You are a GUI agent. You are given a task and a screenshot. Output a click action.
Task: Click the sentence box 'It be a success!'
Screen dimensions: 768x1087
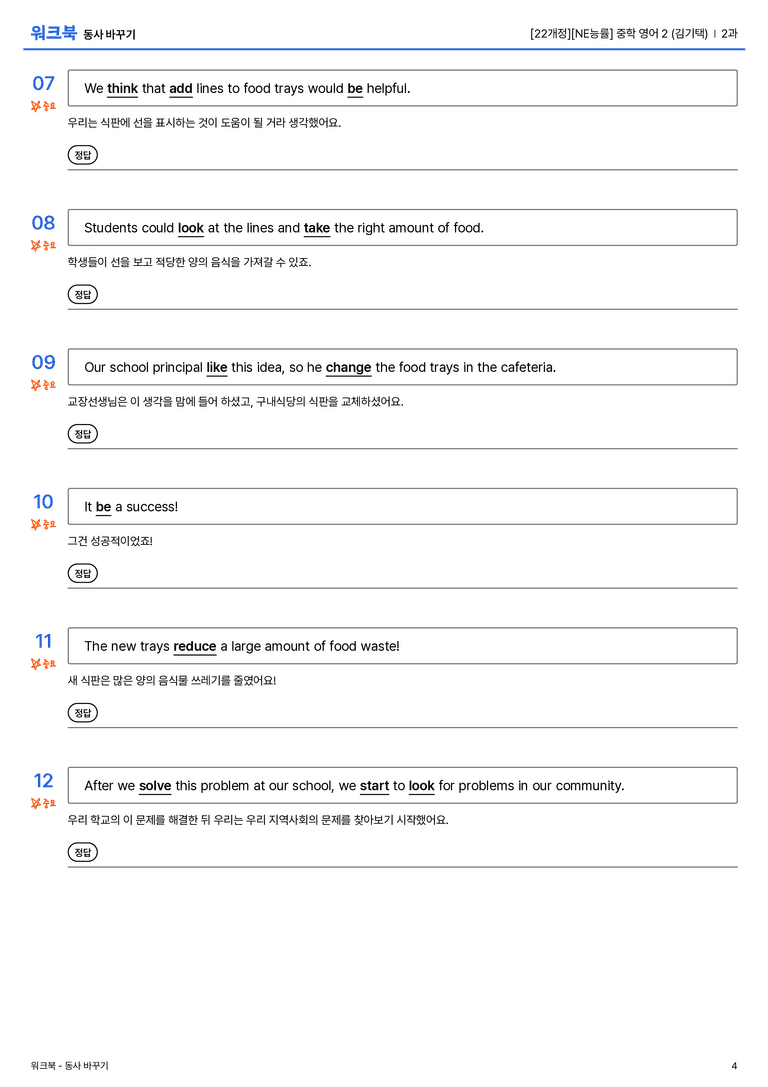coord(403,507)
